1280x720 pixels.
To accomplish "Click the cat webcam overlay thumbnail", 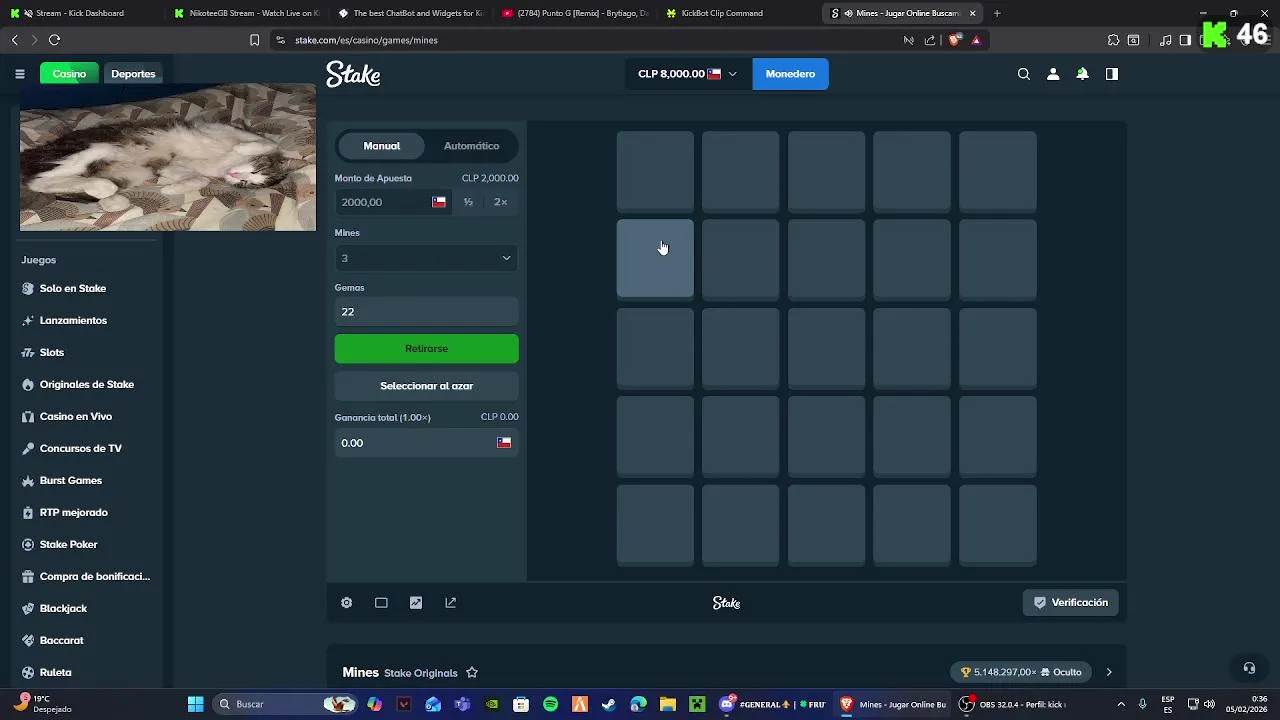I will (168, 157).
